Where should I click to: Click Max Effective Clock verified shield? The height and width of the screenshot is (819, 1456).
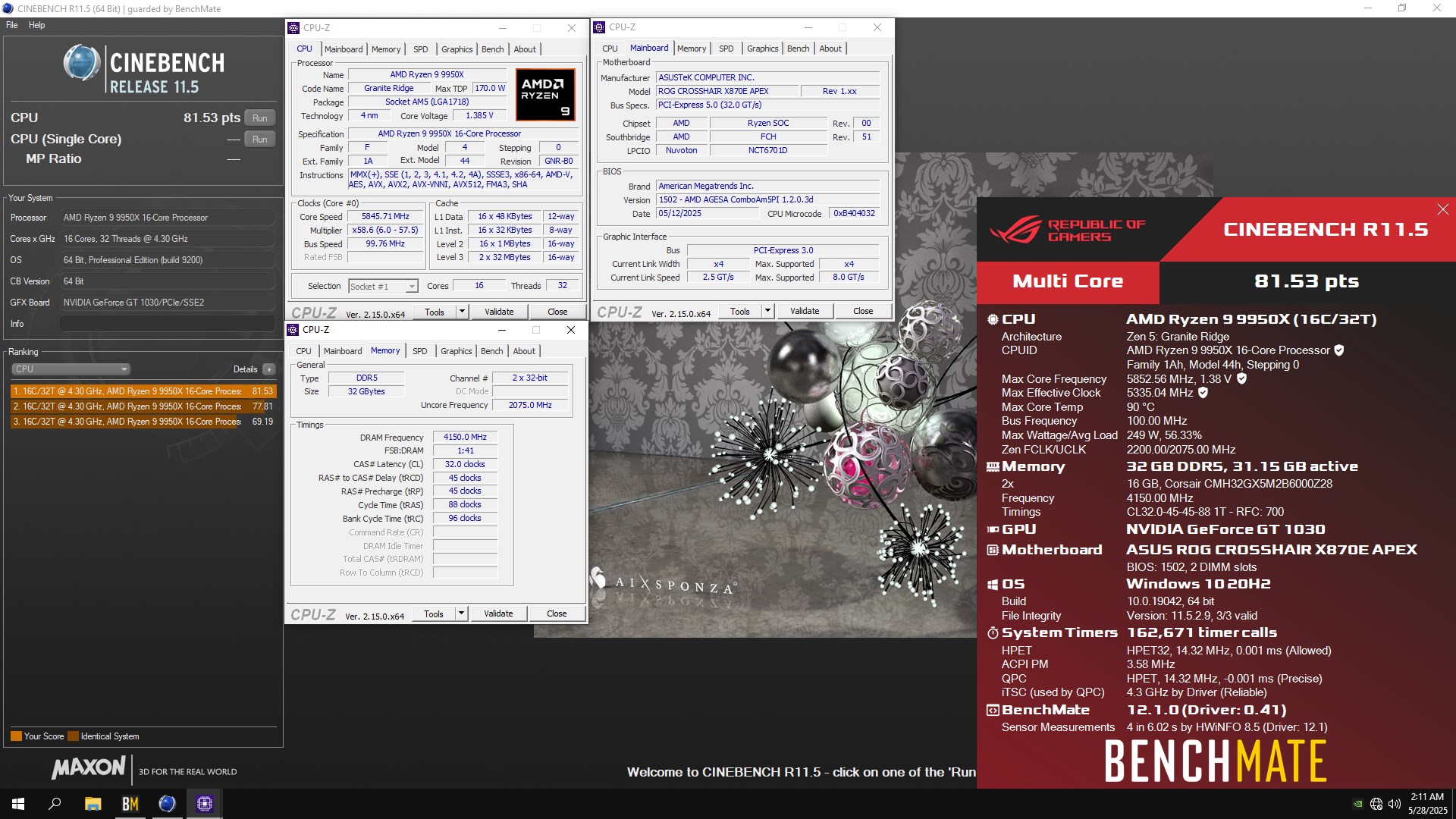point(1203,393)
